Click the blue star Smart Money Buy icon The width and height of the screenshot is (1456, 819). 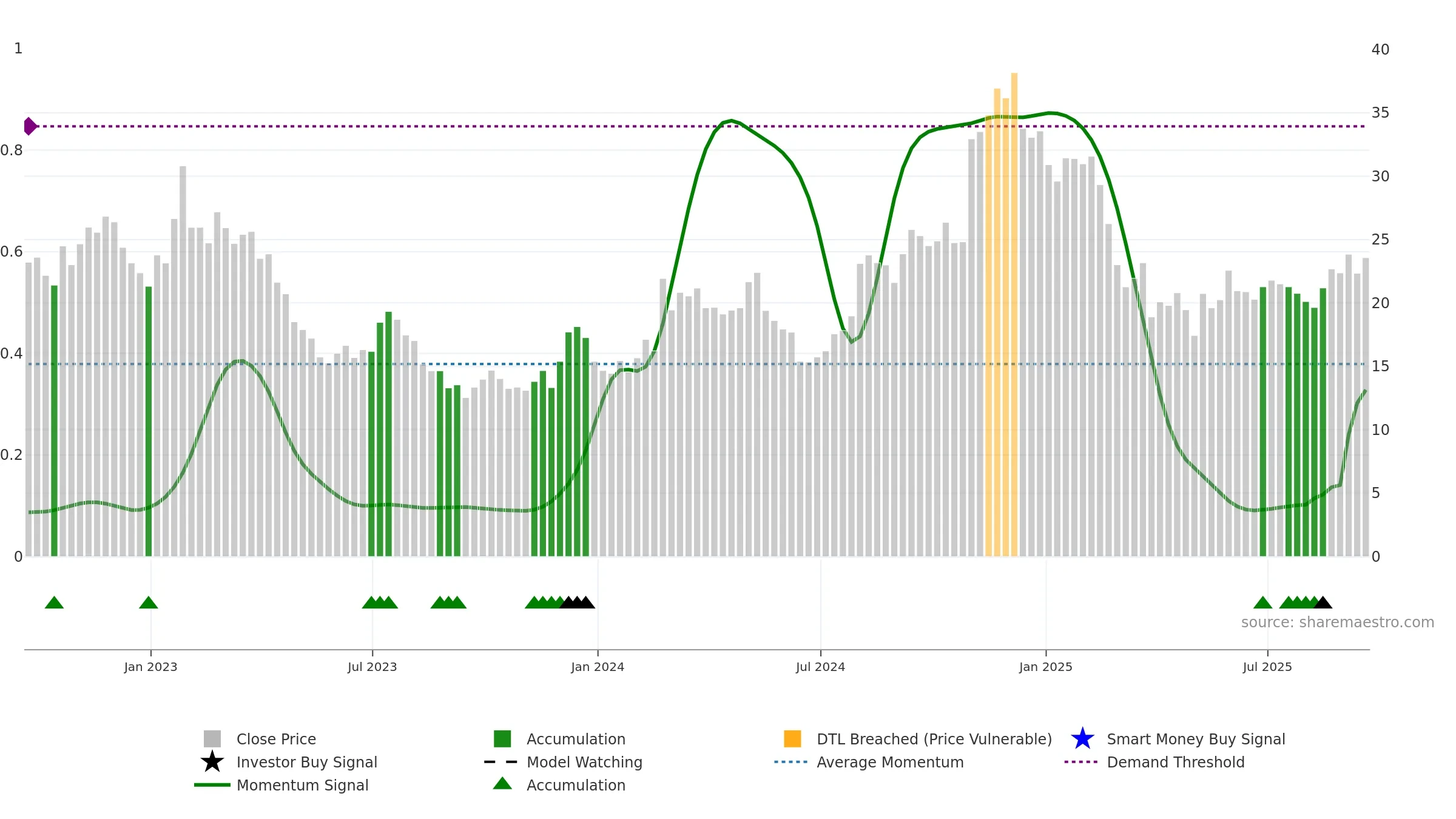pyautogui.click(x=1082, y=739)
